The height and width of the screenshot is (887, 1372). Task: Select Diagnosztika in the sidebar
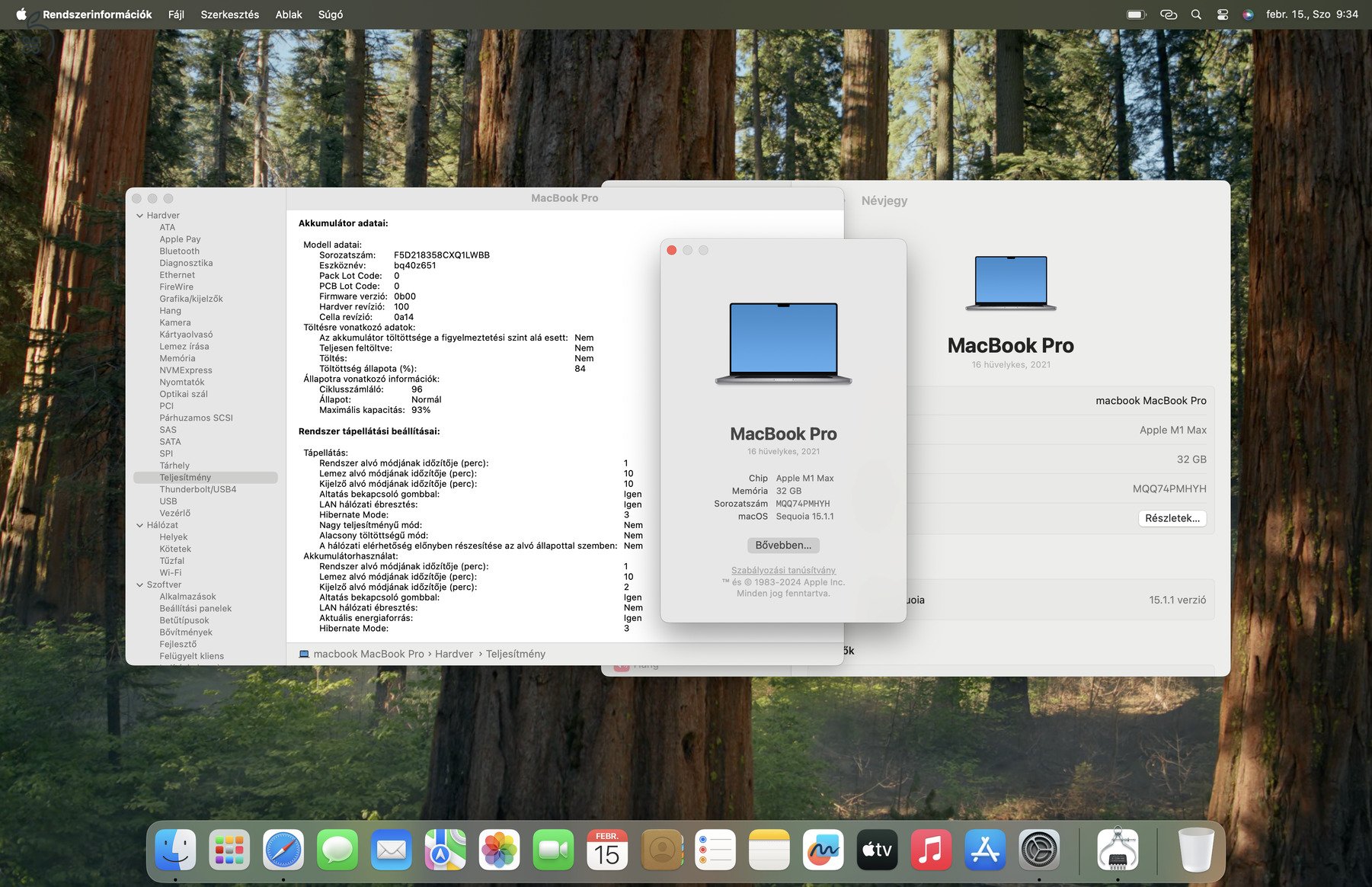(x=186, y=263)
